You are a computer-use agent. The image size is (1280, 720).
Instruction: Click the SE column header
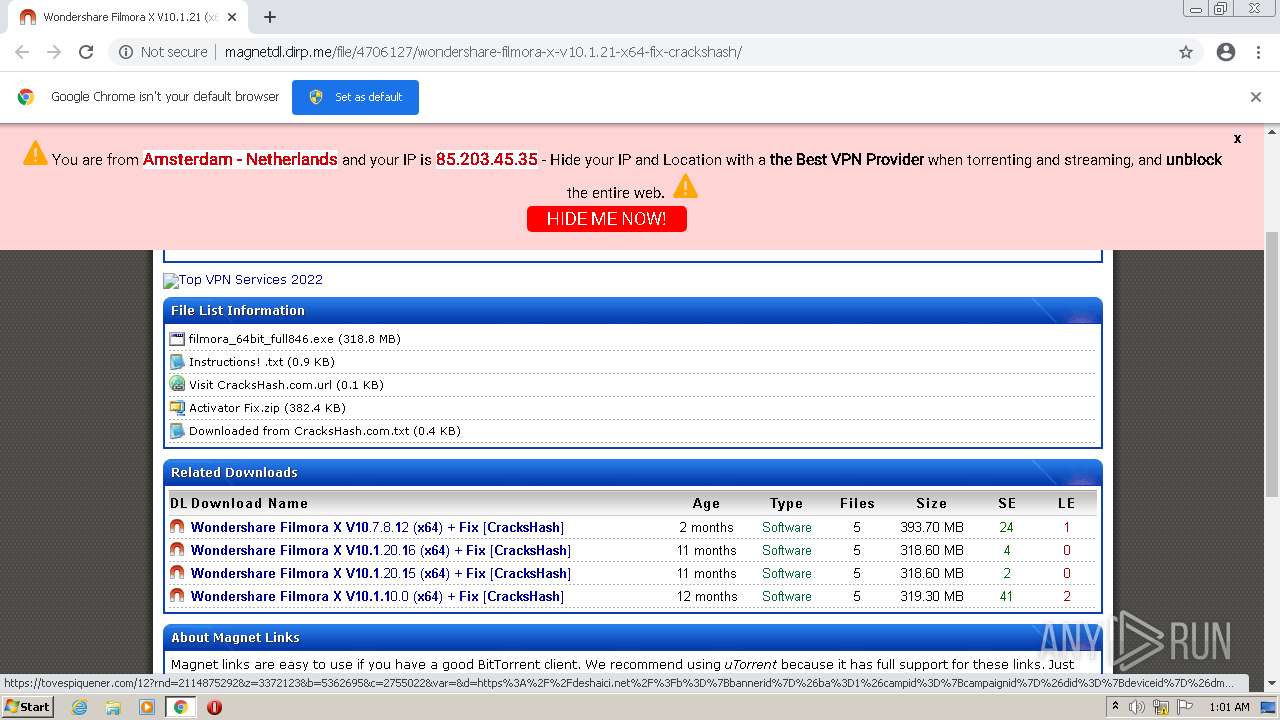coord(1007,503)
